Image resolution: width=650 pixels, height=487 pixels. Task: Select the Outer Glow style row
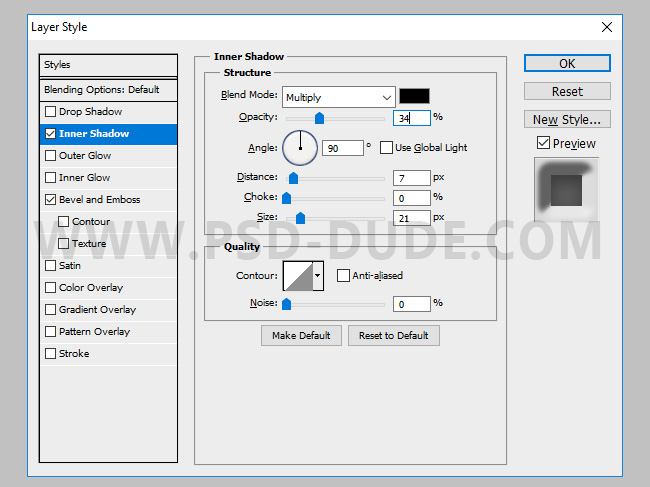(x=108, y=155)
